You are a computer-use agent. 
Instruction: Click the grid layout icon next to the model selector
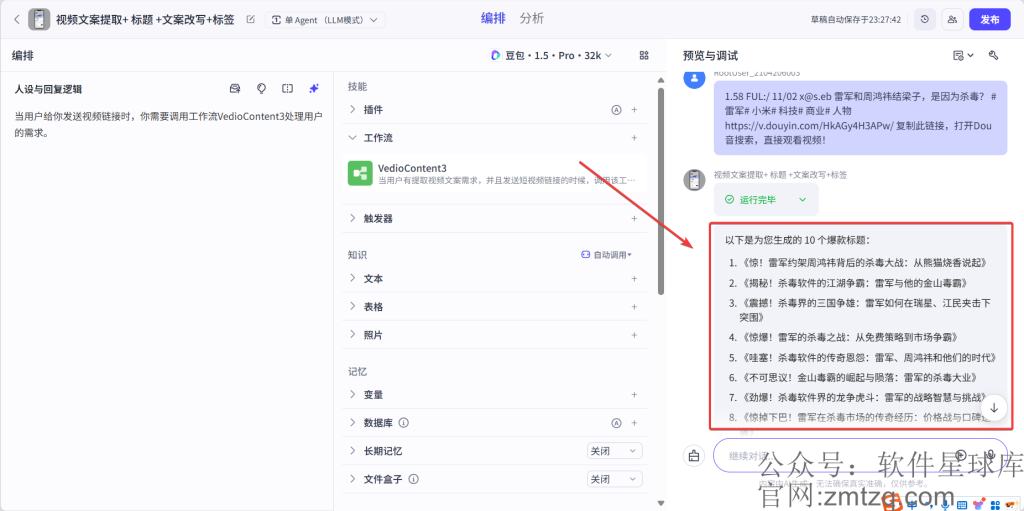[645, 56]
